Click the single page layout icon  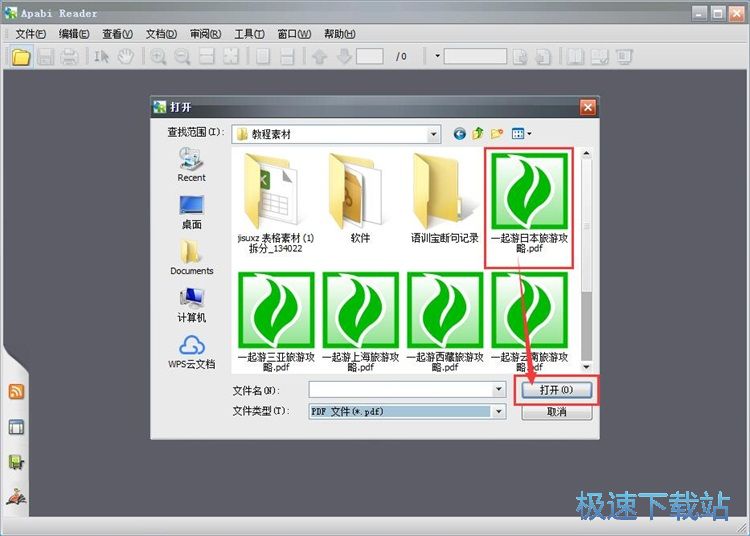pyautogui.click(x=263, y=56)
